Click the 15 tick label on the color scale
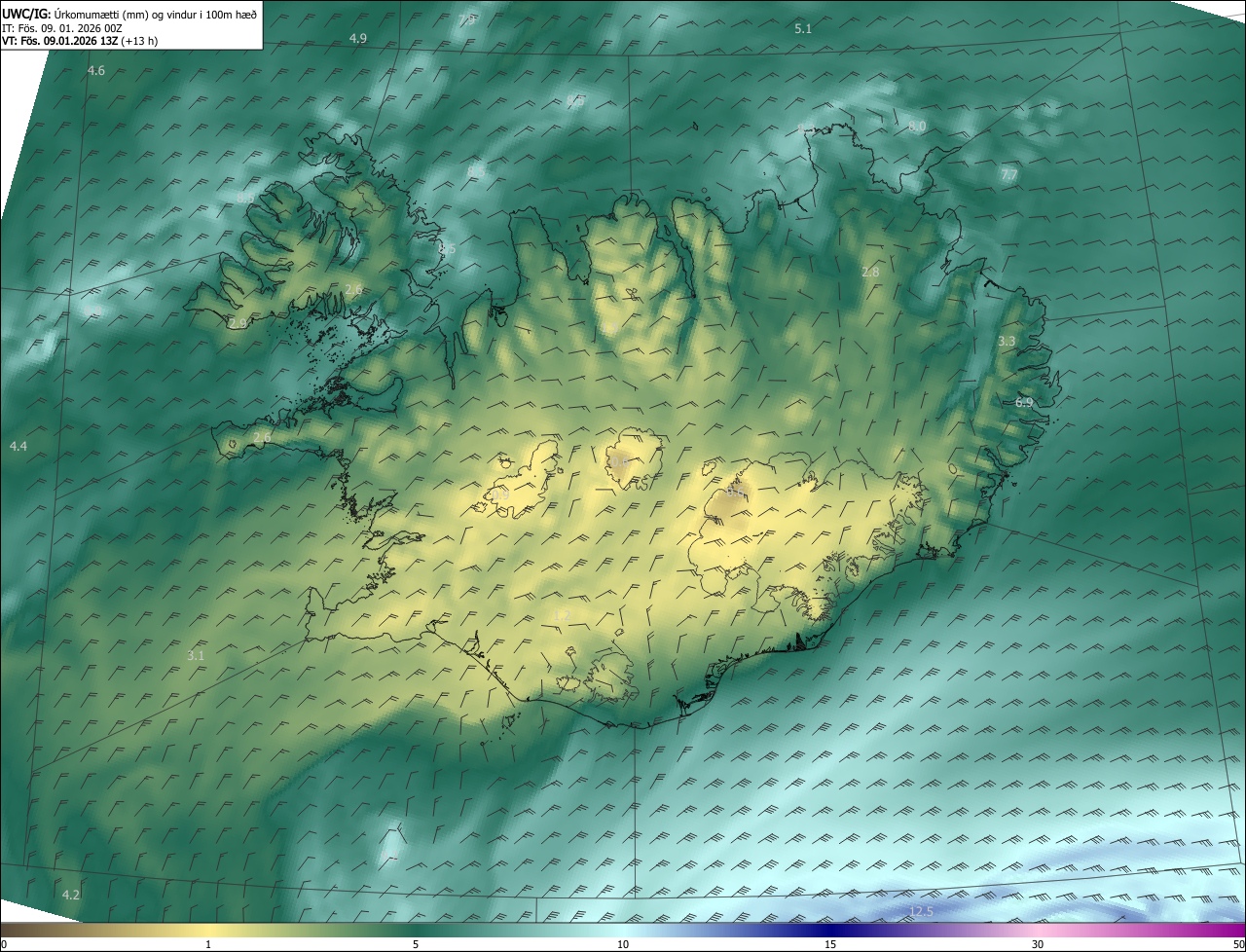 [x=830, y=944]
